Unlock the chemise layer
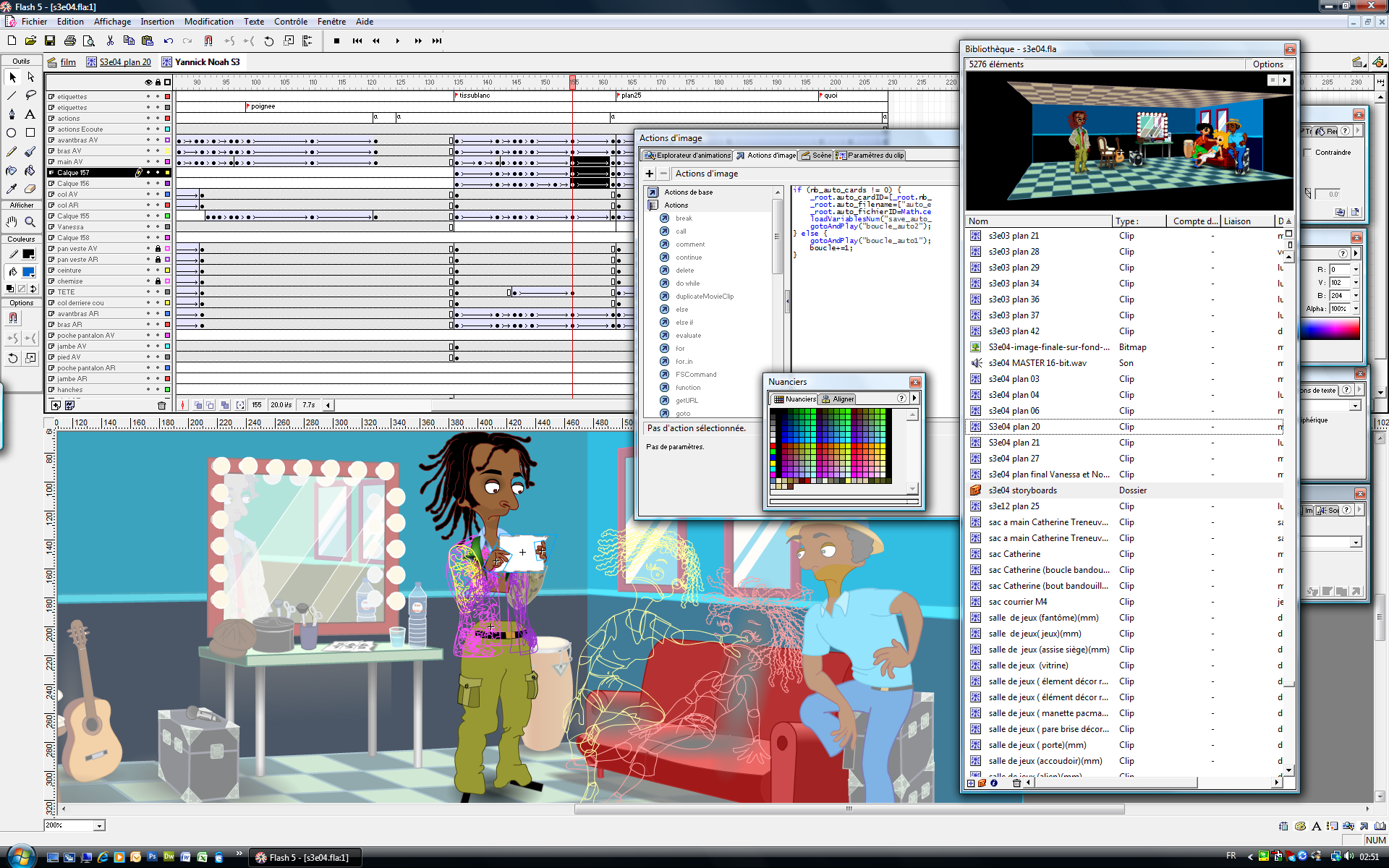 coord(158,281)
